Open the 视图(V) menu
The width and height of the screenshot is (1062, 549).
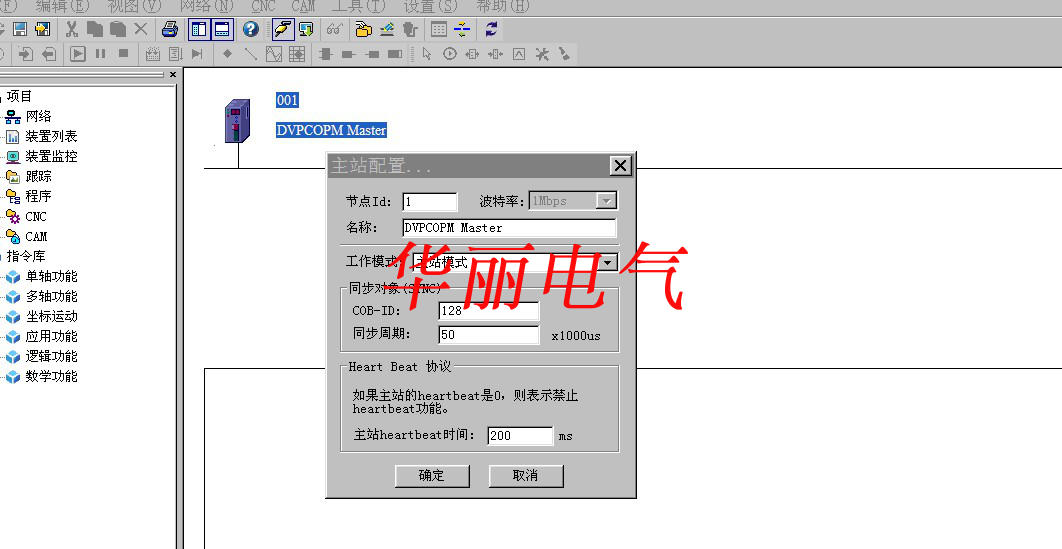click(134, 6)
